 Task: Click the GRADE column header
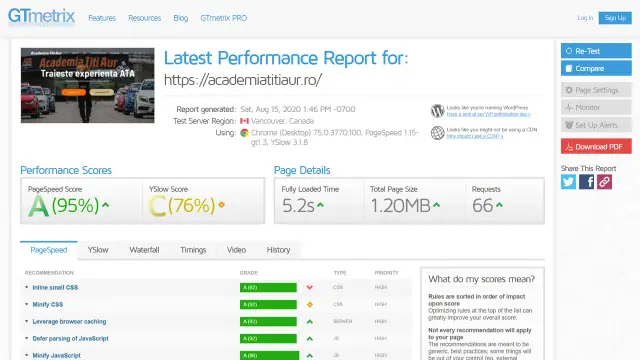(x=249, y=273)
